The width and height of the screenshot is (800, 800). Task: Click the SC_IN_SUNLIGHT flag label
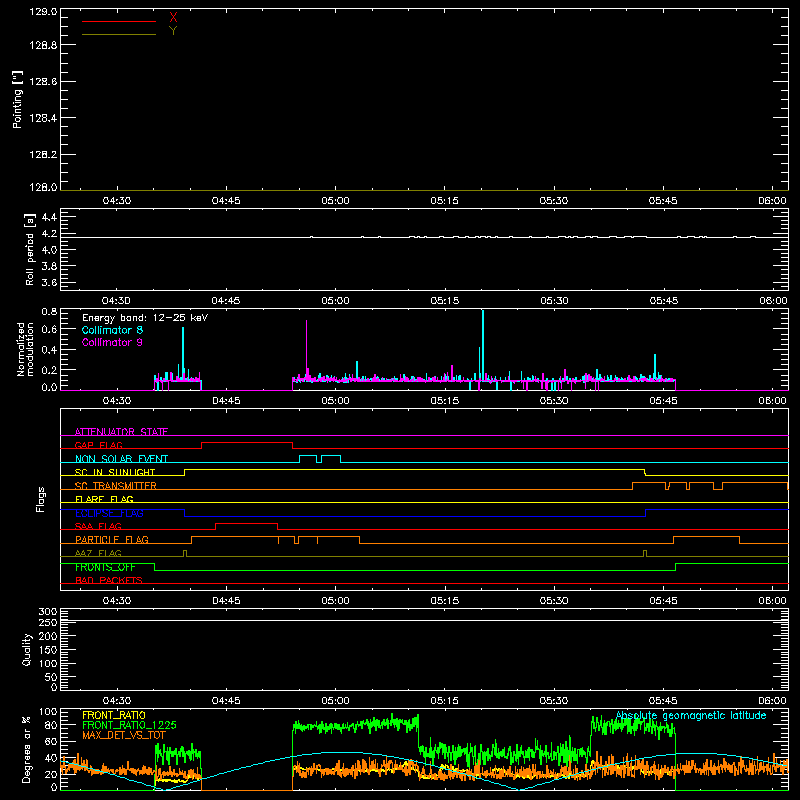pyautogui.click(x=115, y=472)
